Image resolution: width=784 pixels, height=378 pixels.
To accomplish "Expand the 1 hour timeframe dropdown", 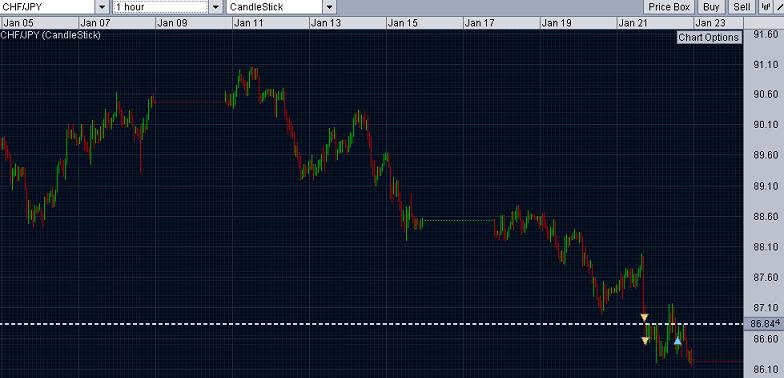I will [216, 7].
